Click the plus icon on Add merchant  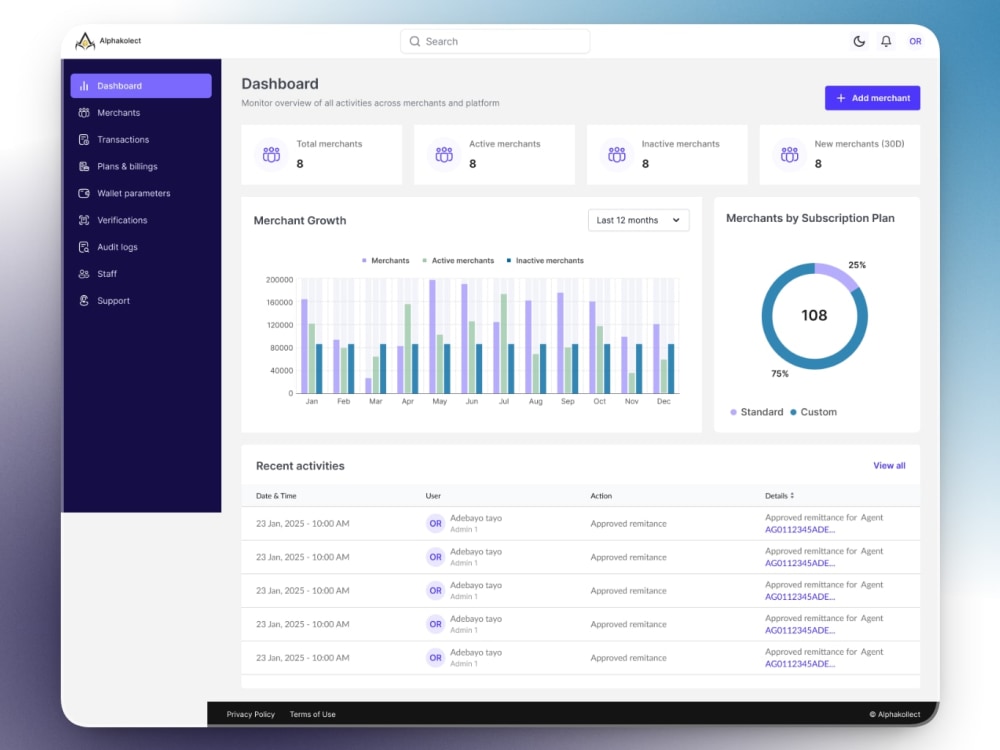click(841, 98)
